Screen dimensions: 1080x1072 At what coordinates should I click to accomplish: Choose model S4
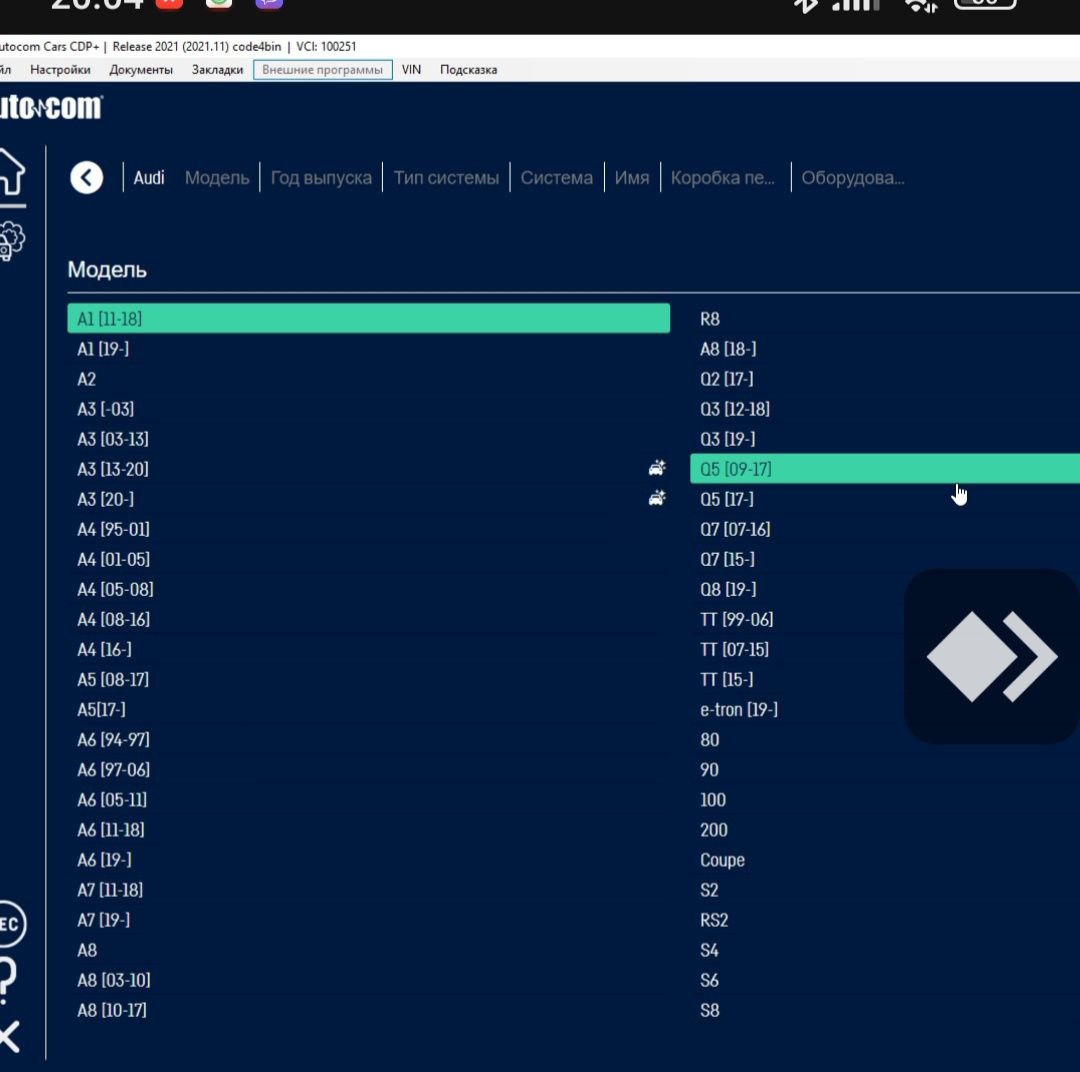885,950
